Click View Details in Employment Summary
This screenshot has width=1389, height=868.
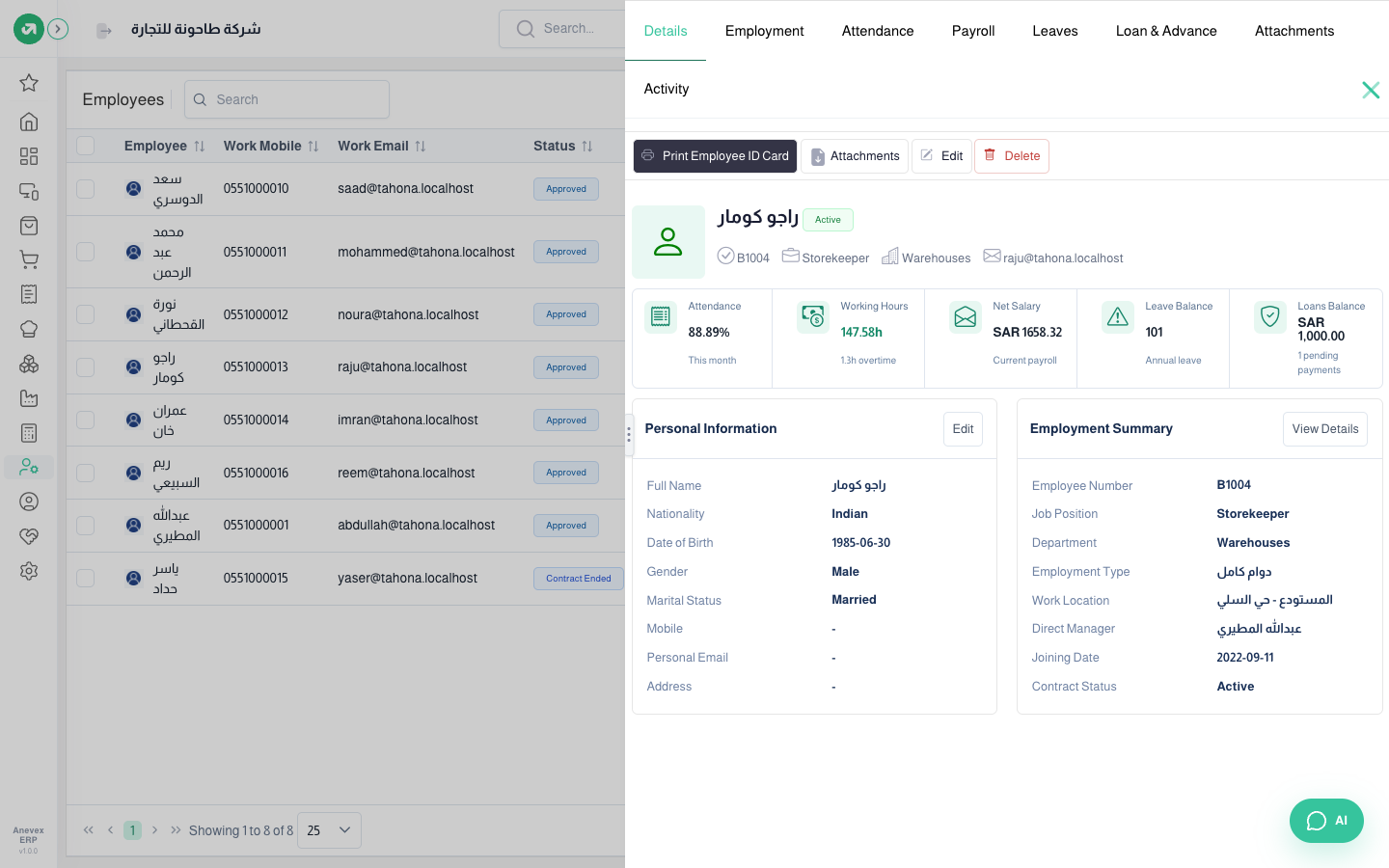[x=1325, y=429]
